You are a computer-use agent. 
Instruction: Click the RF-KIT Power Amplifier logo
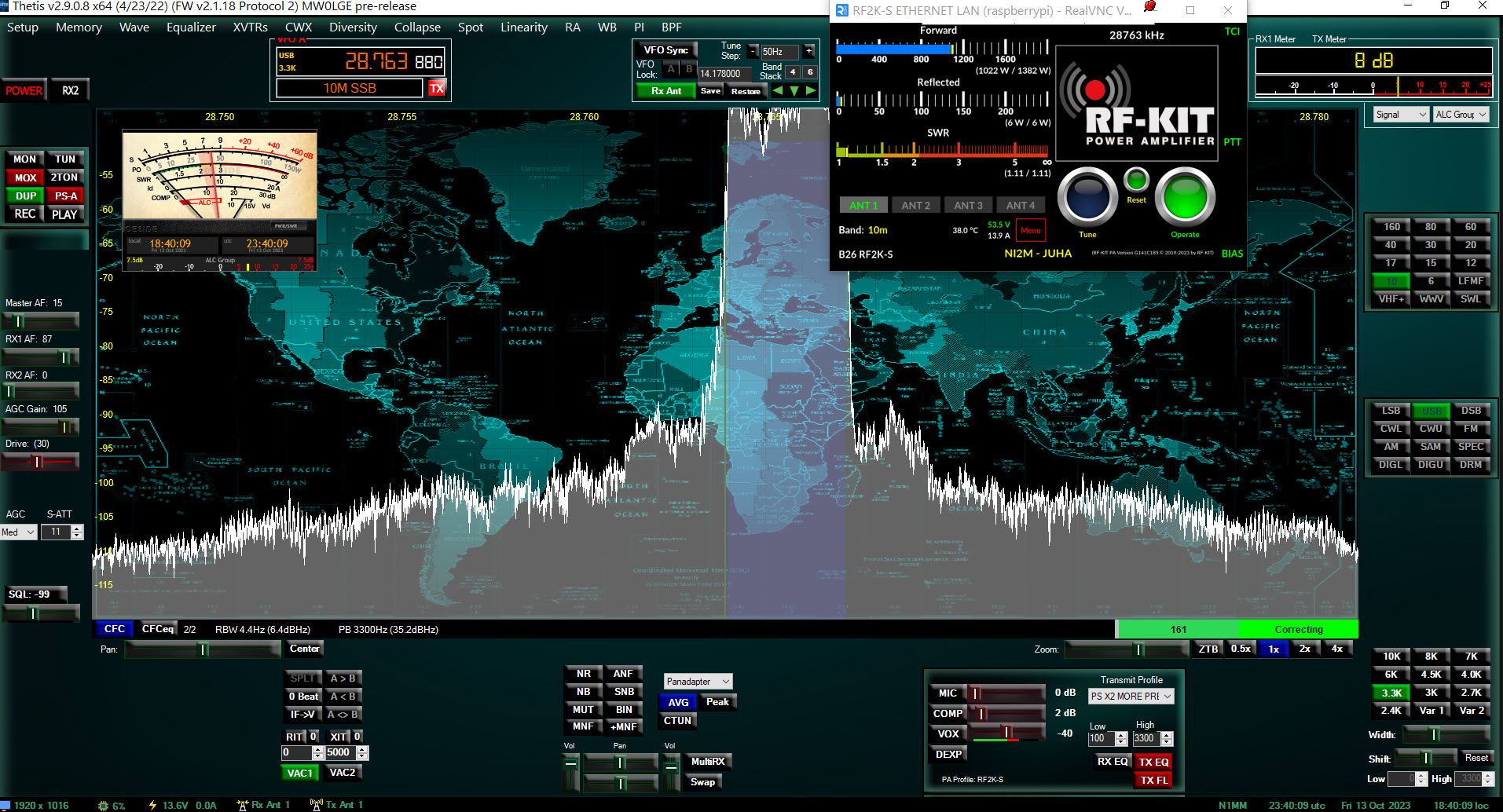[1137, 103]
